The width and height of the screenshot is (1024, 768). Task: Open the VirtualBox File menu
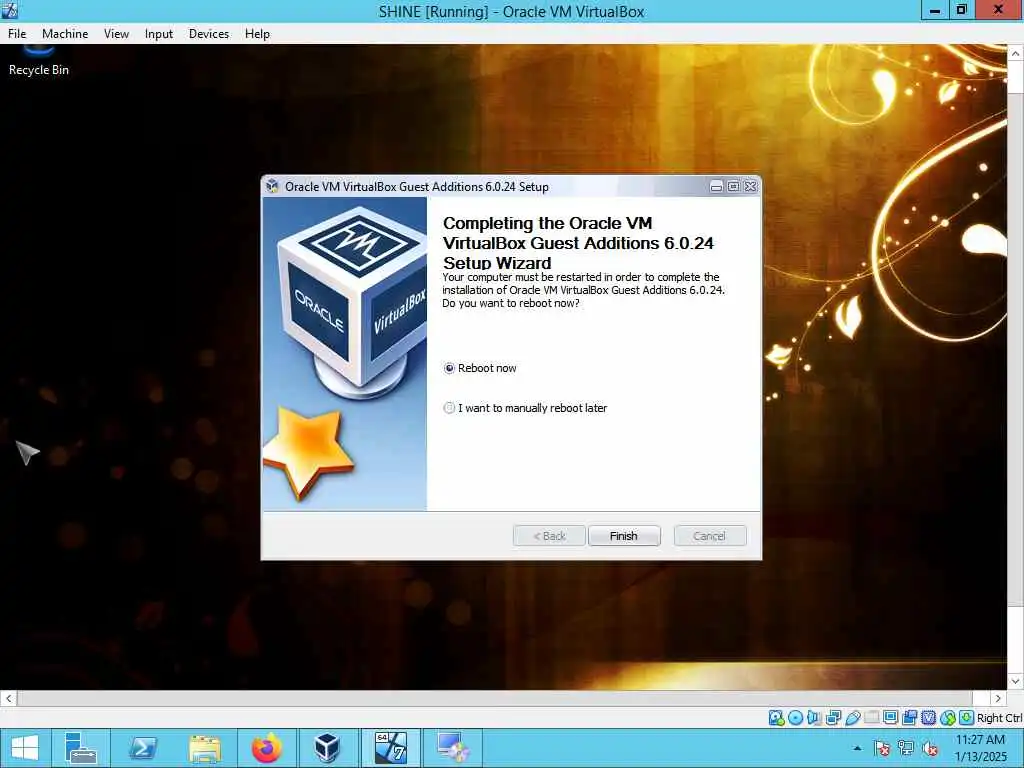click(x=17, y=34)
